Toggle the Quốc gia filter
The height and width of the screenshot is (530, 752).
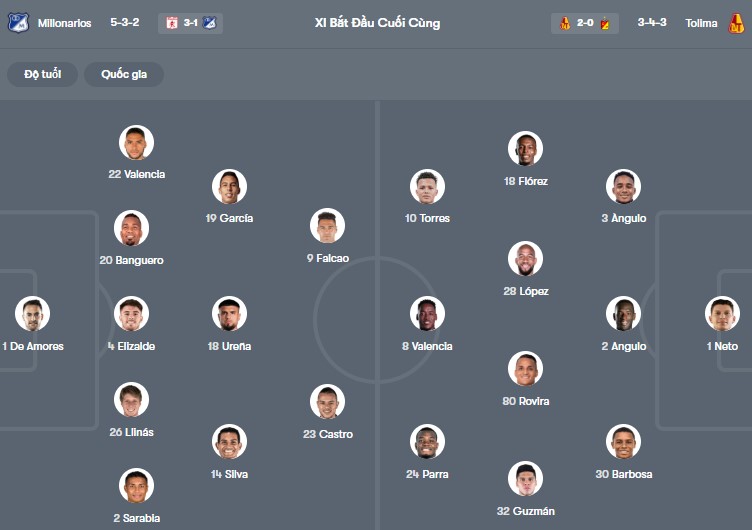tap(124, 74)
